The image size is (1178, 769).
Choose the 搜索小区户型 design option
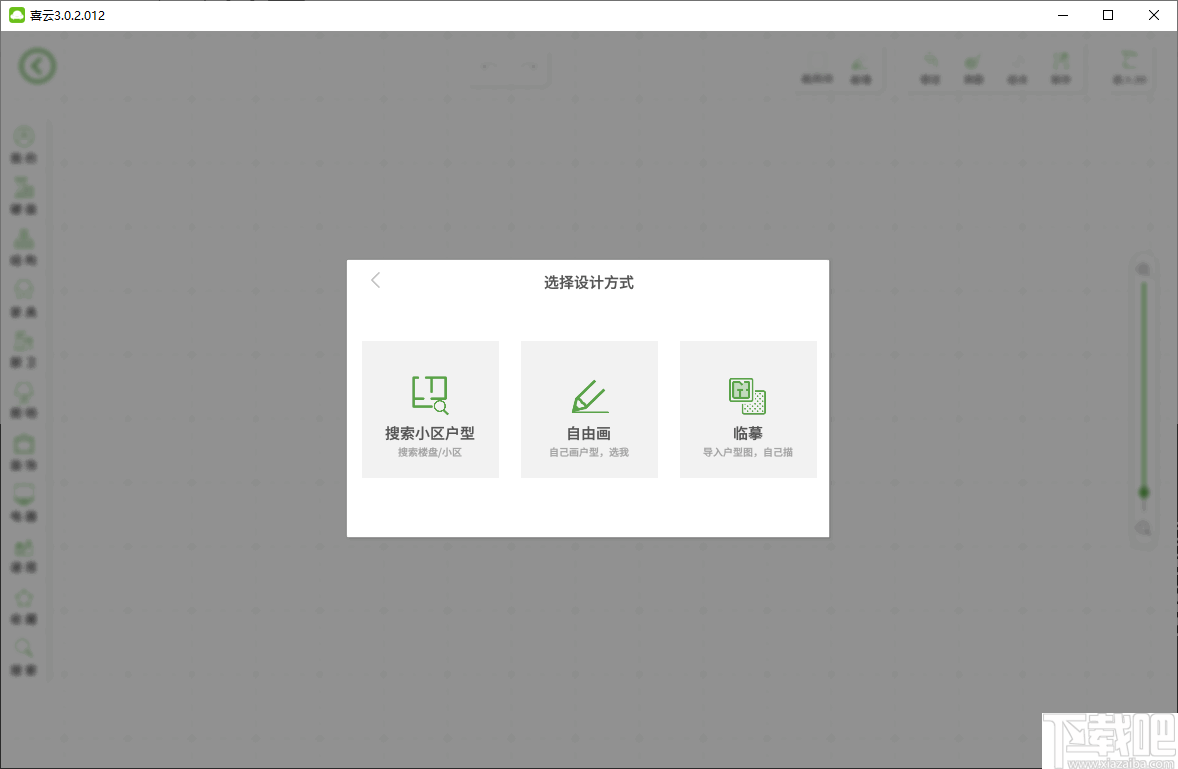tap(430, 409)
